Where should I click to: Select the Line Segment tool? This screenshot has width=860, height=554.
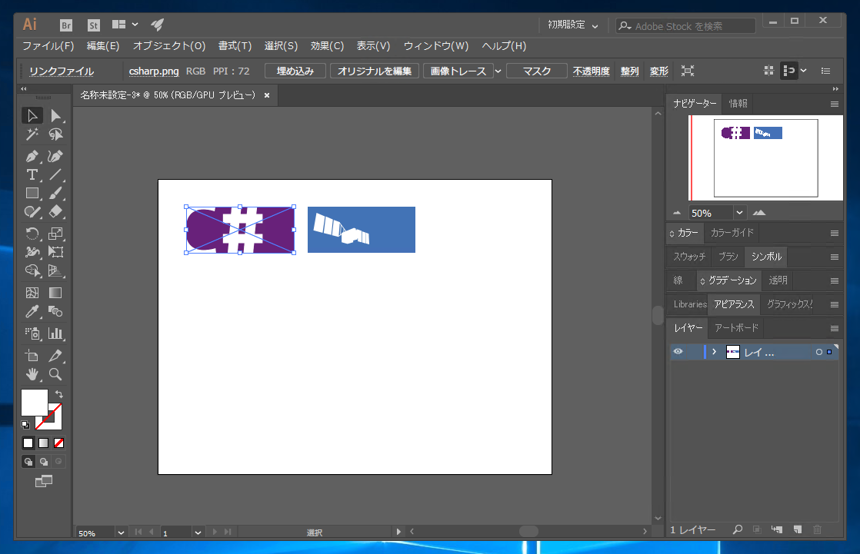[x=55, y=175]
